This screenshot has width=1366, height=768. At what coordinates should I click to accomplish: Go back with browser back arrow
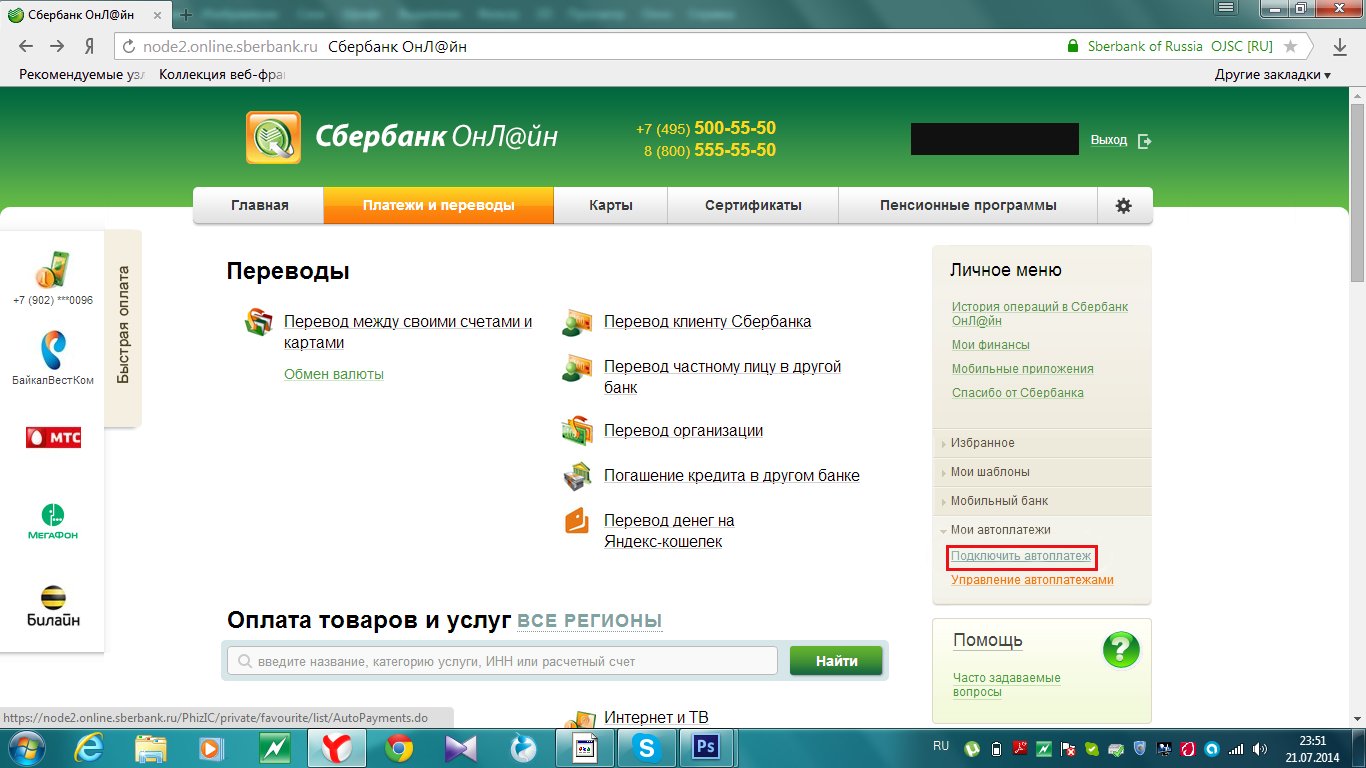[x=26, y=47]
